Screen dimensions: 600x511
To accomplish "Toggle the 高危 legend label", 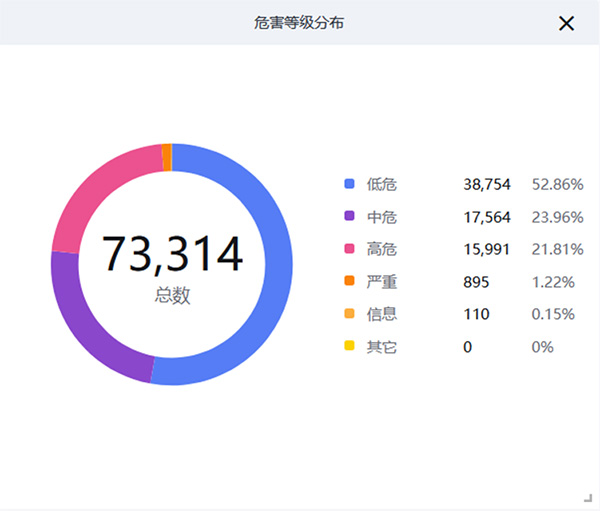I will (381, 249).
